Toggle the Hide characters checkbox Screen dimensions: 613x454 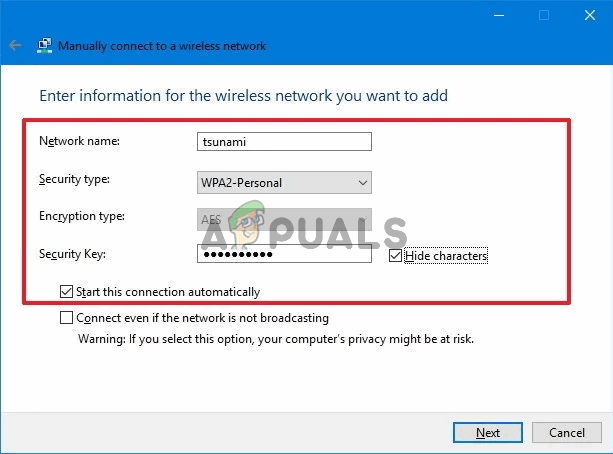click(395, 256)
